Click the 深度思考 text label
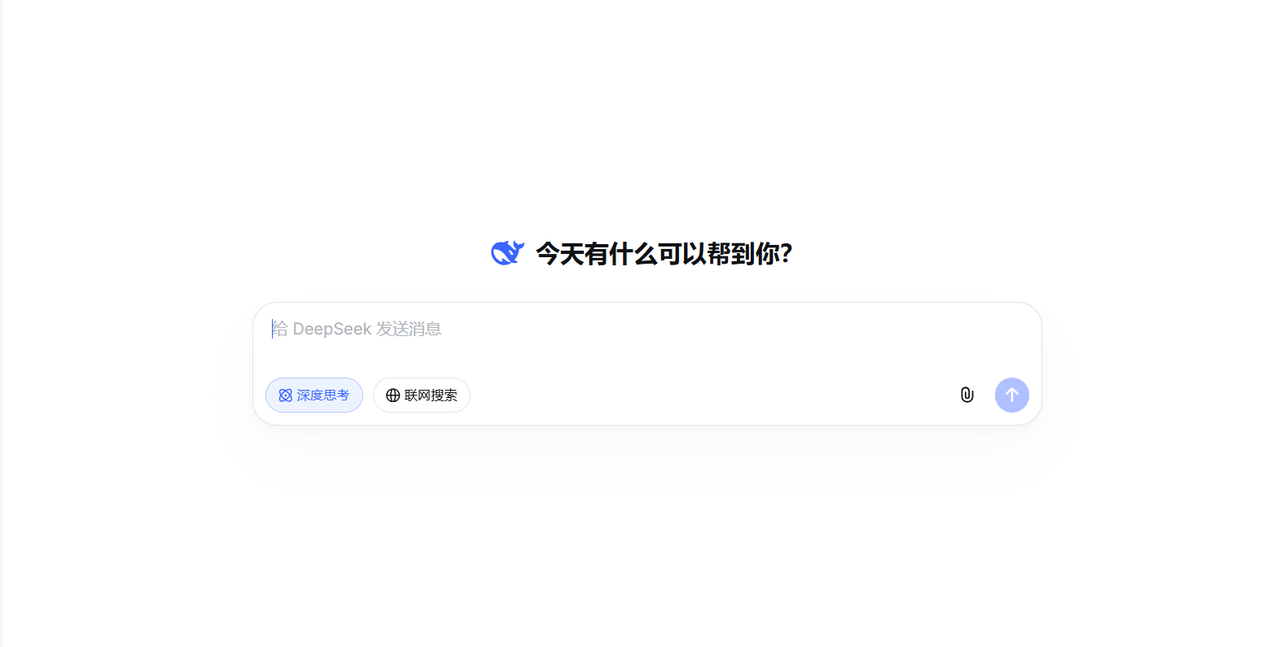1280x647 pixels. point(323,396)
